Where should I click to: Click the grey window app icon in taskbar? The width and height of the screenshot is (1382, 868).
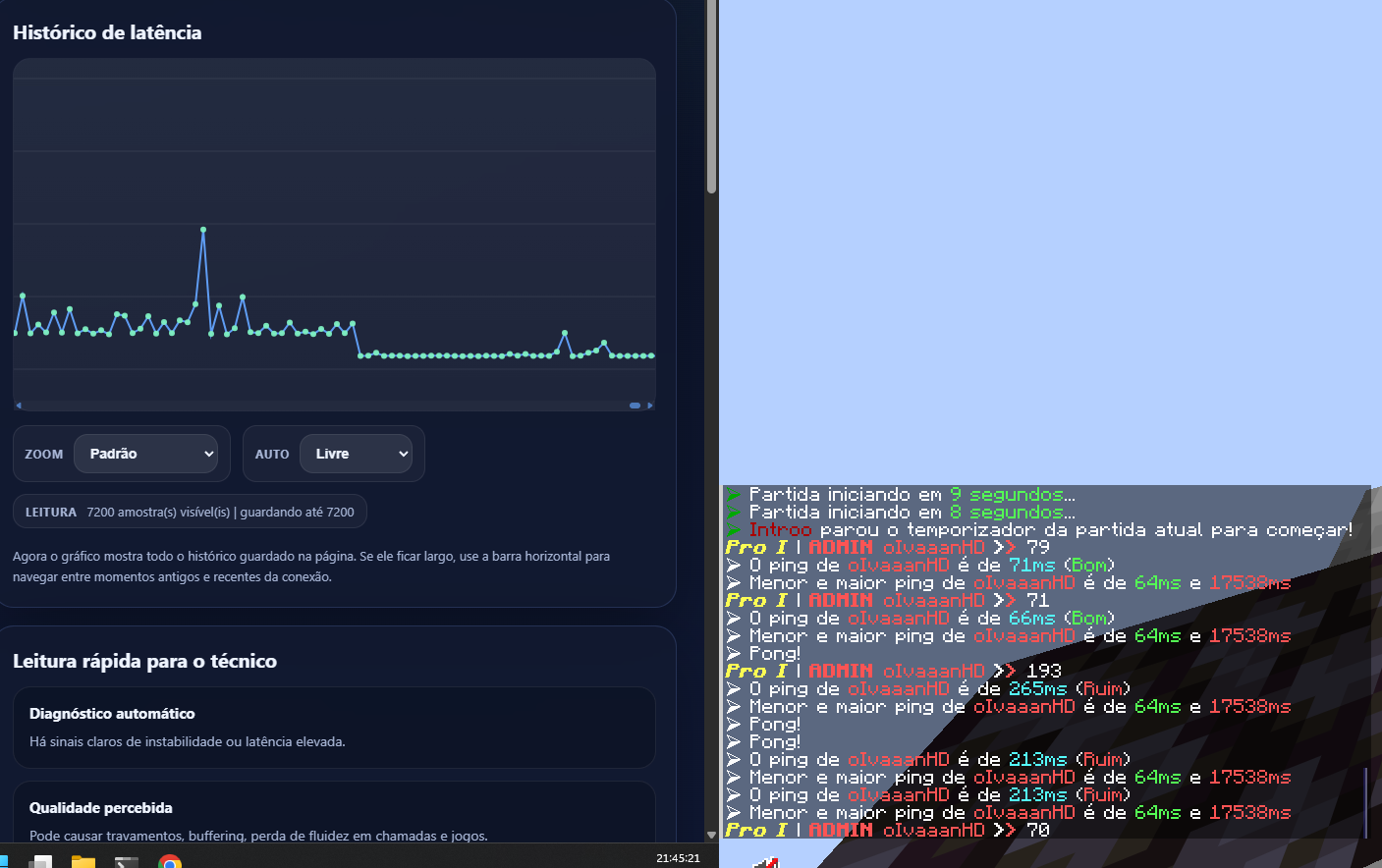(40, 860)
